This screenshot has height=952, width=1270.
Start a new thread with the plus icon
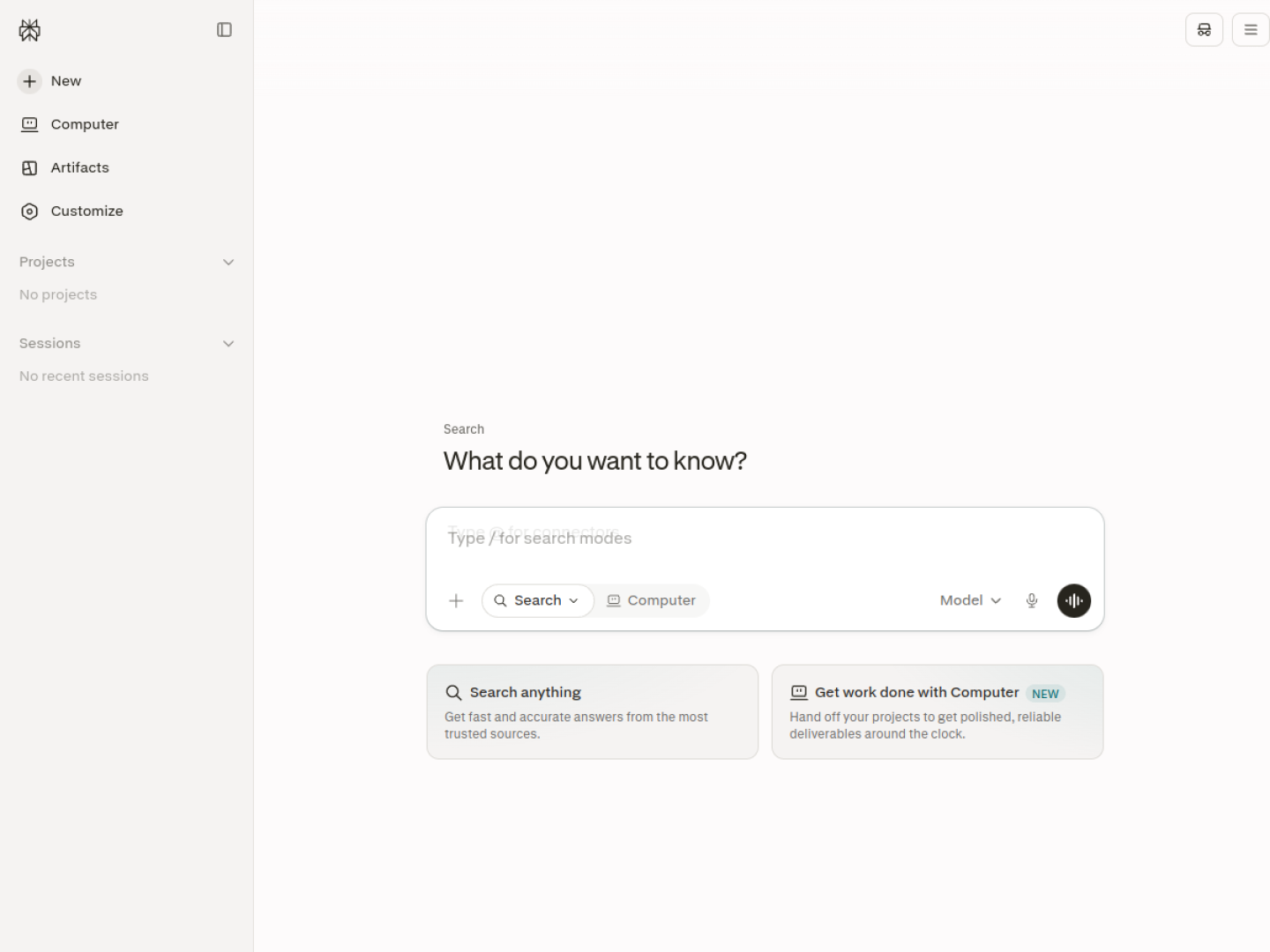[x=29, y=81]
